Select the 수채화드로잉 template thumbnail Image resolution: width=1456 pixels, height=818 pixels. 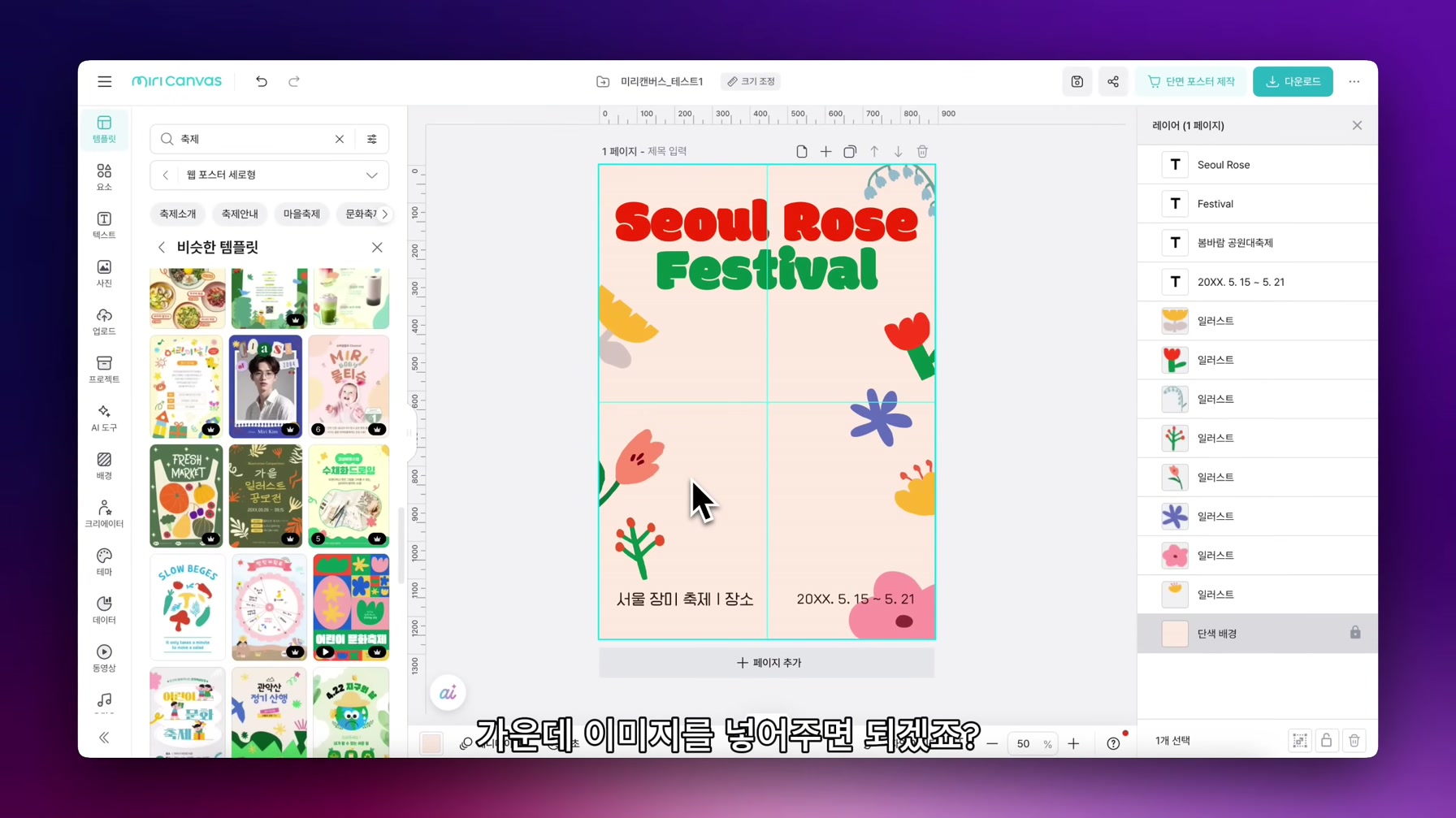[349, 496]
